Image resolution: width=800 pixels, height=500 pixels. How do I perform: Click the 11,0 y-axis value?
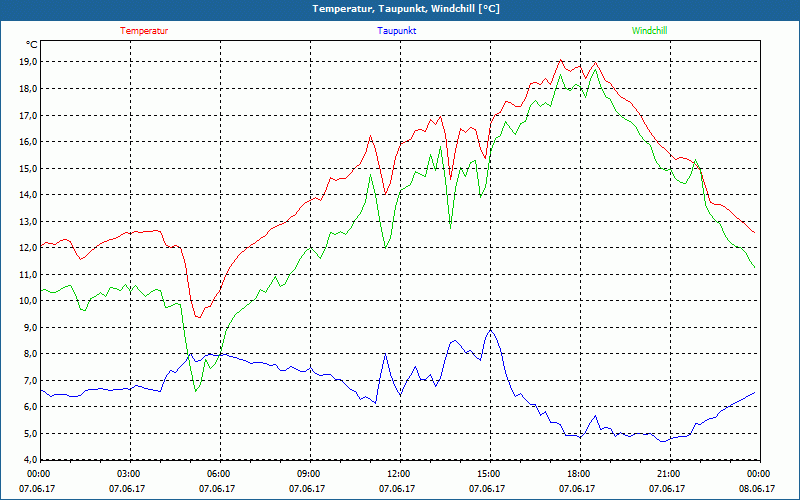click(x=29, y=274)
